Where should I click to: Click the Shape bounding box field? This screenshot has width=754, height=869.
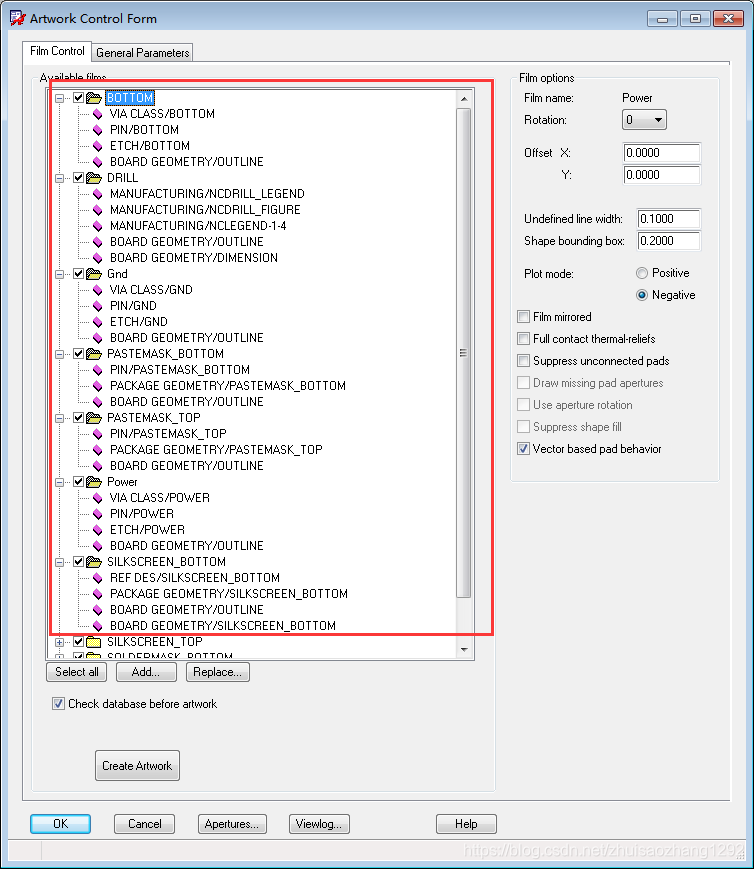(669, 241)
